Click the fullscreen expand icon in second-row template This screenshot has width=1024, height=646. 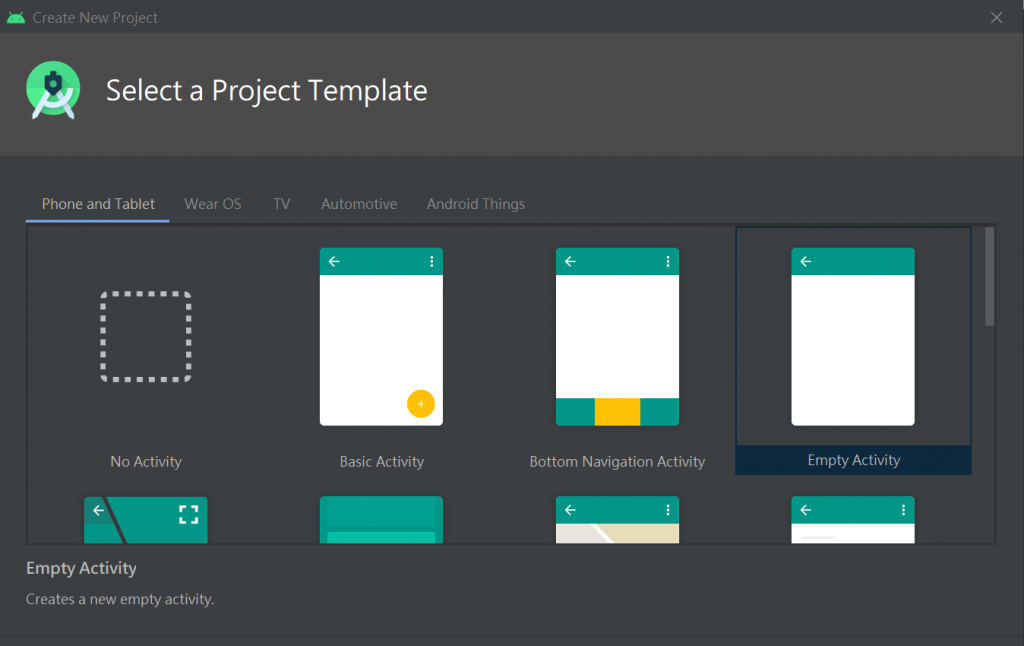point(188,515)
